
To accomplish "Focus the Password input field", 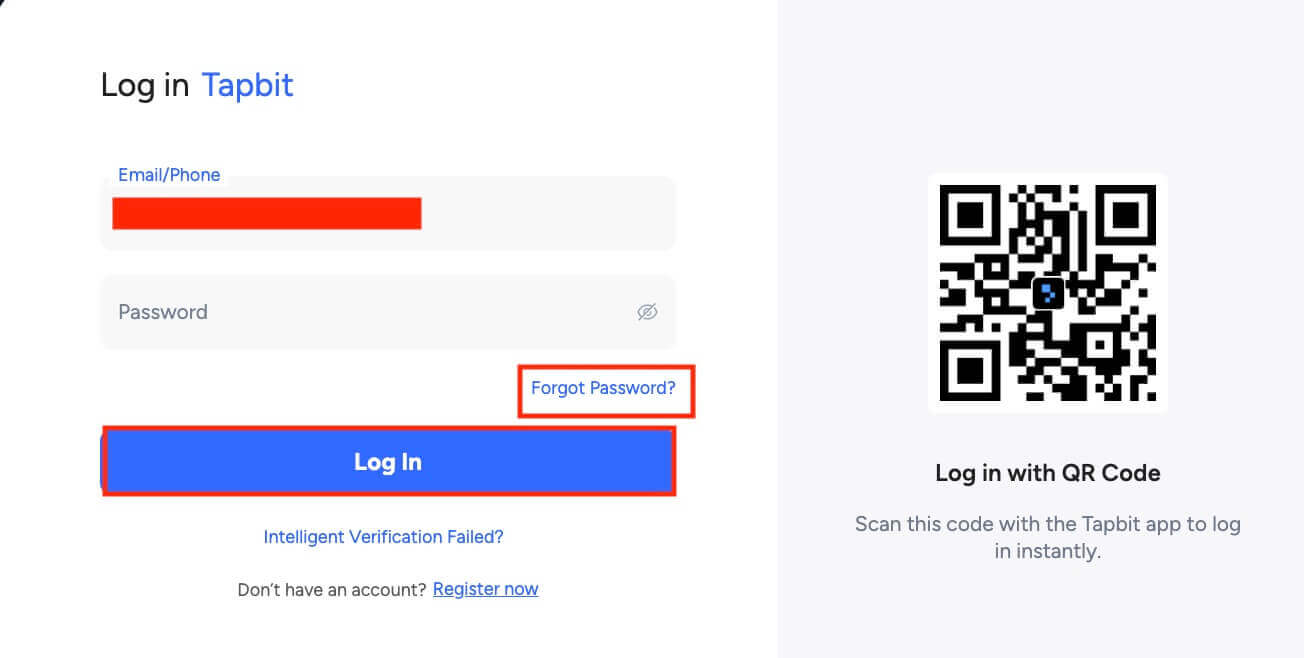I will pyautogui.click(x=388, y=312).
